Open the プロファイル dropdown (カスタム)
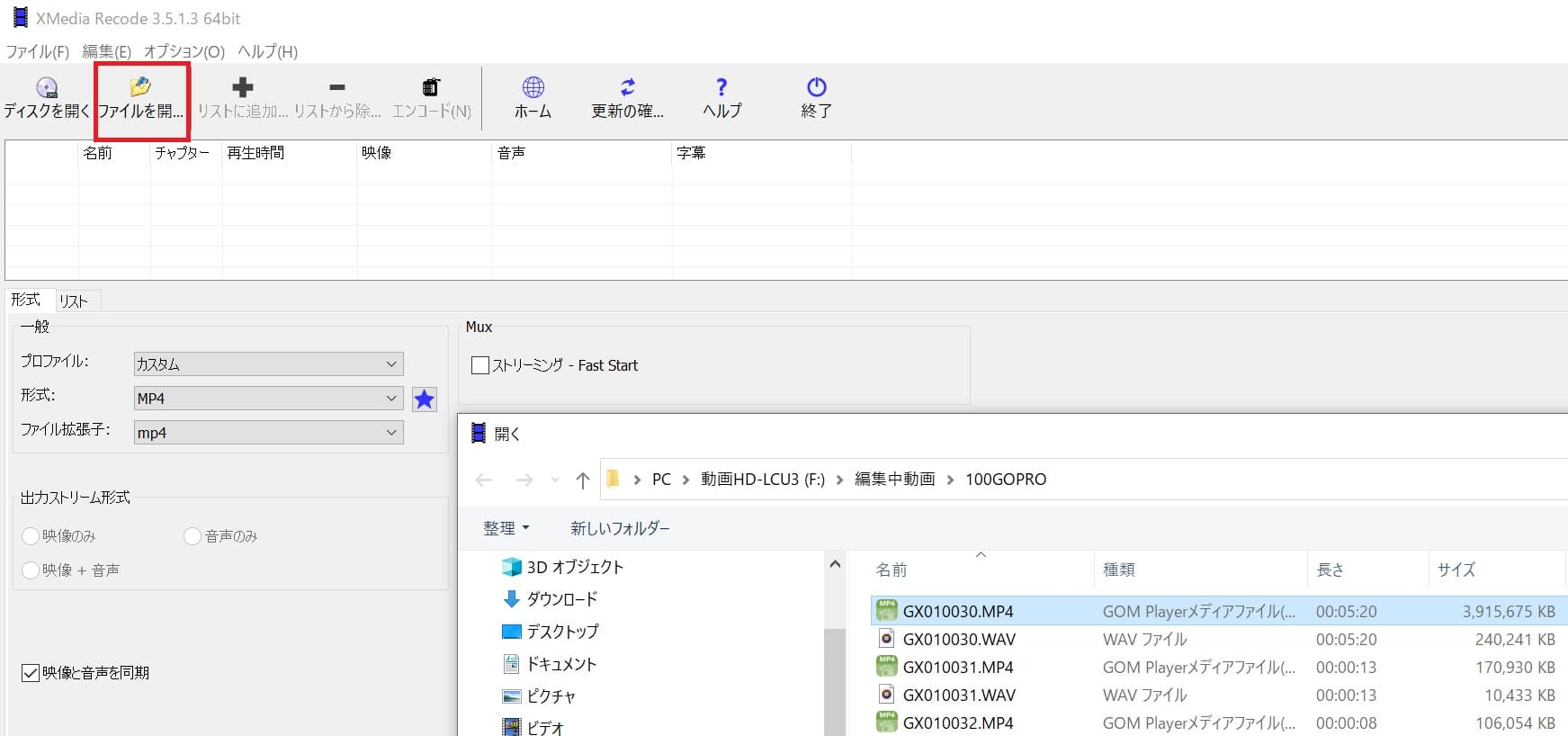Image resolution: width=1568 pixels, height=736 pixels. click(268, 364)
